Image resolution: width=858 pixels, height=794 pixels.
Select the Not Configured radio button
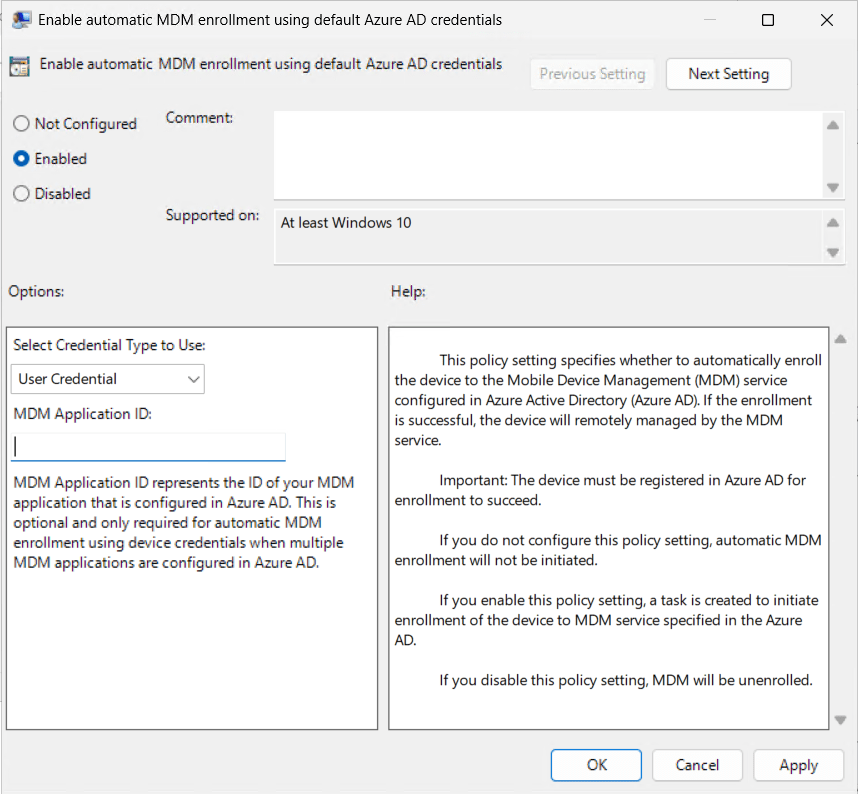pos(21,124)
